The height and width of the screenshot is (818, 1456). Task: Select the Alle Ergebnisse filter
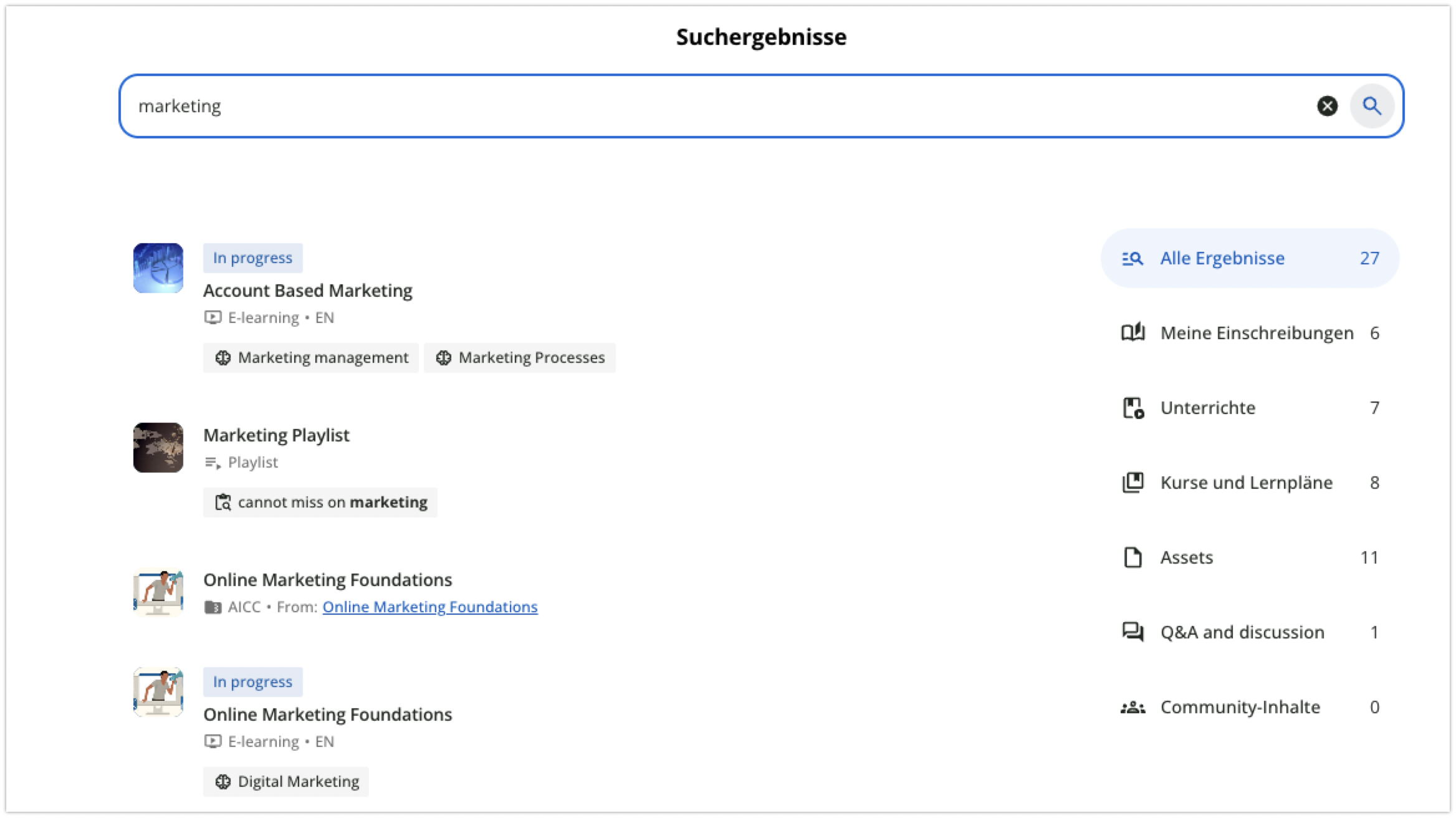[x=1250, y=258]
